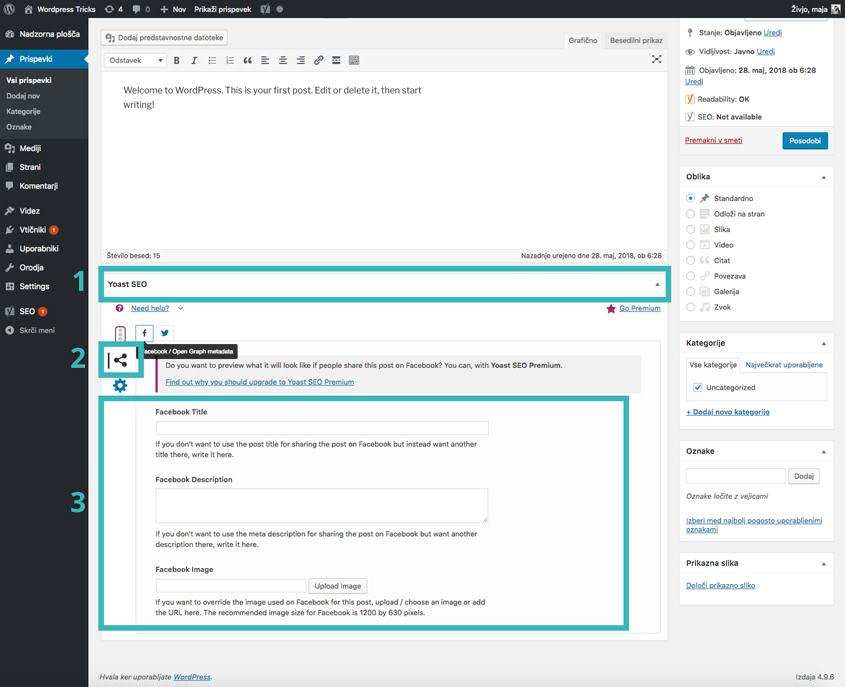Toggle bold formatting in editor
This screenshot has width=845, height=687.
pyautogui.click(x=176, y=60)
